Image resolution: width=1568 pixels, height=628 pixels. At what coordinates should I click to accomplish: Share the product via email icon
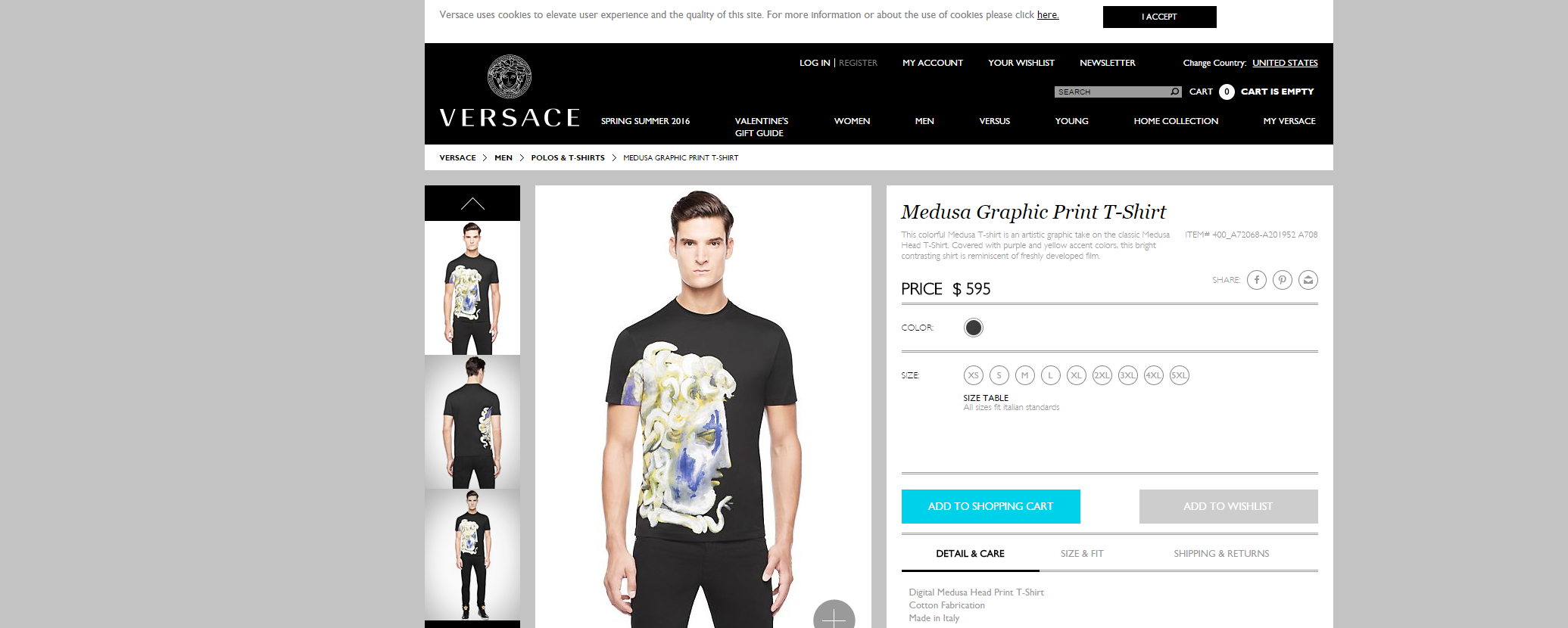click(1308, 280)
